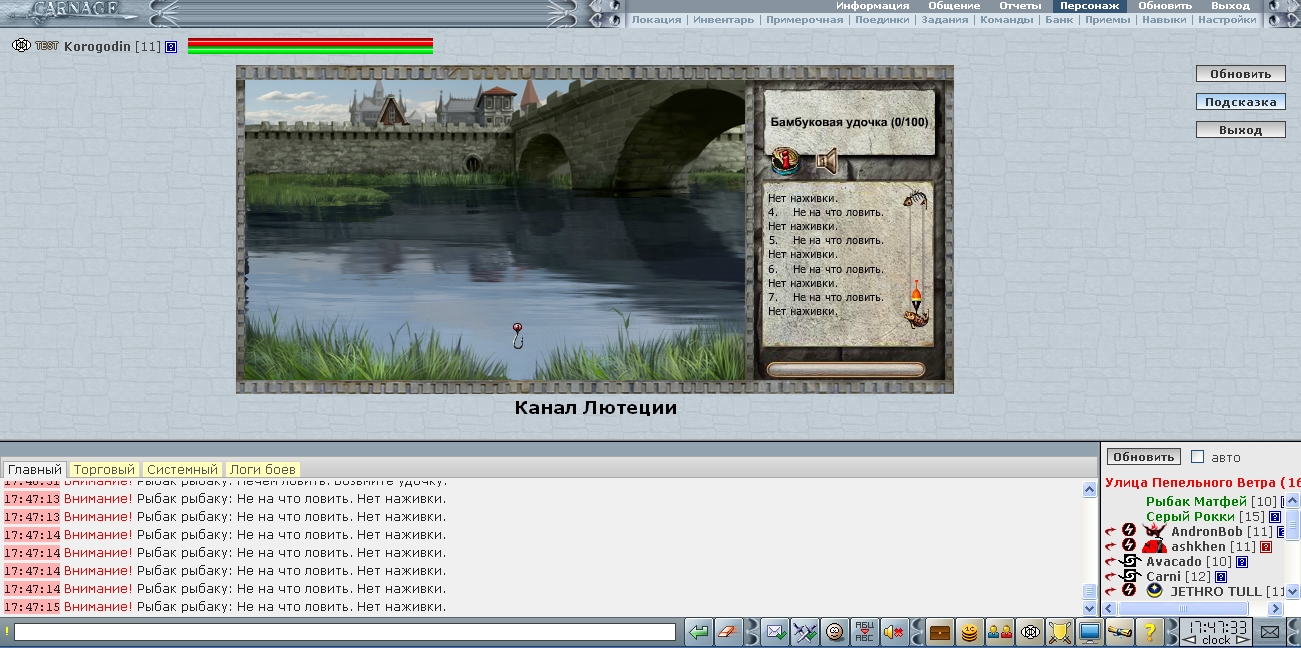1301x648 pixels.
Task: Click the green send message arrow
Action: coord(698,632)
